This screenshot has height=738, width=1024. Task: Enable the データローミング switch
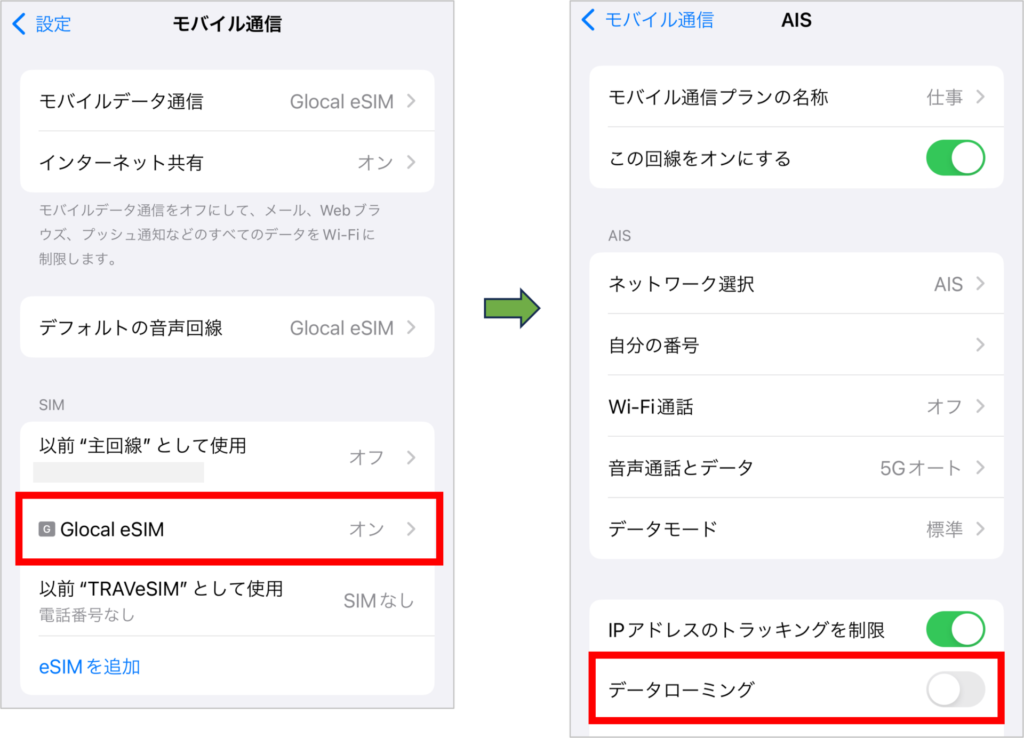coord(955,690)
